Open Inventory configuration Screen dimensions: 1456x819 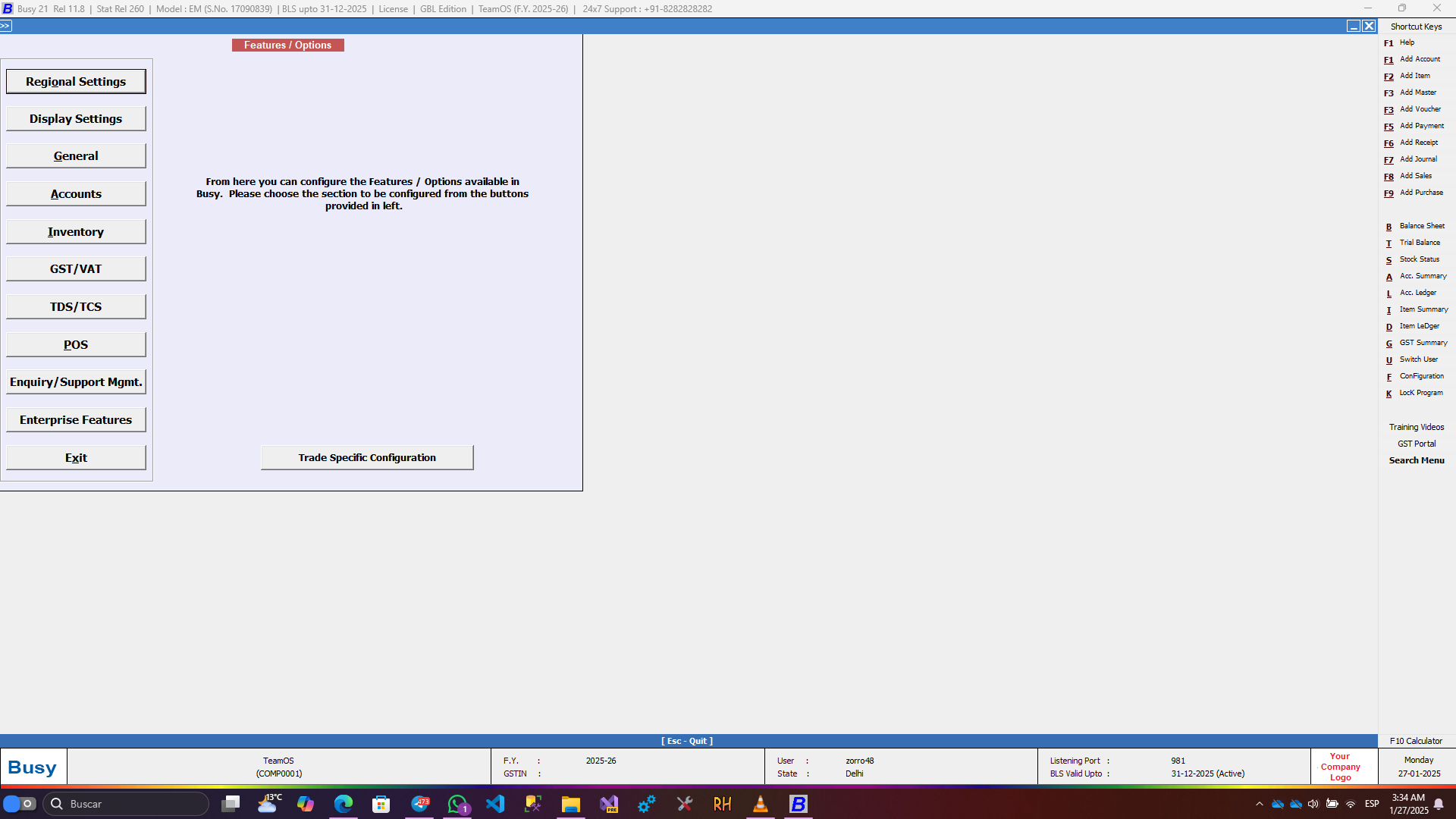click(76, 231)
